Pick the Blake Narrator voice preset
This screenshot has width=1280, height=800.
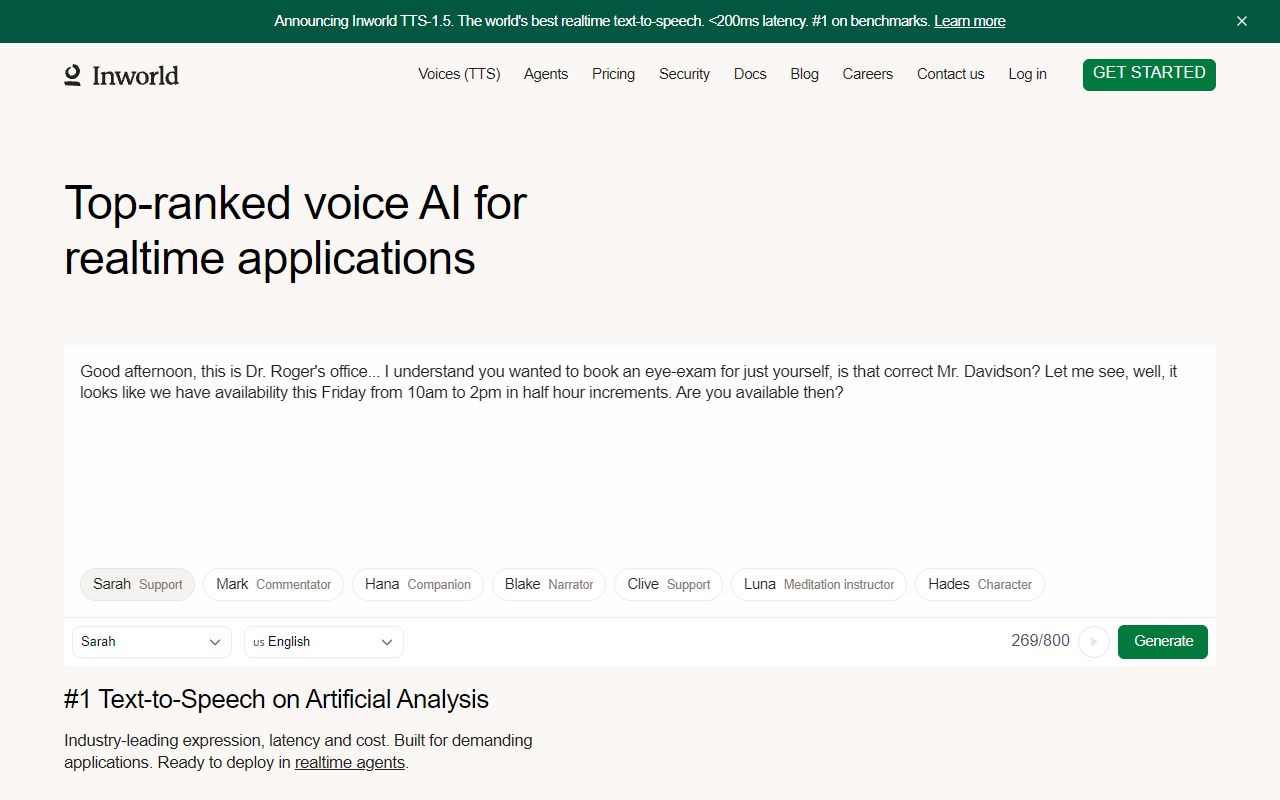tap(548, 585)
